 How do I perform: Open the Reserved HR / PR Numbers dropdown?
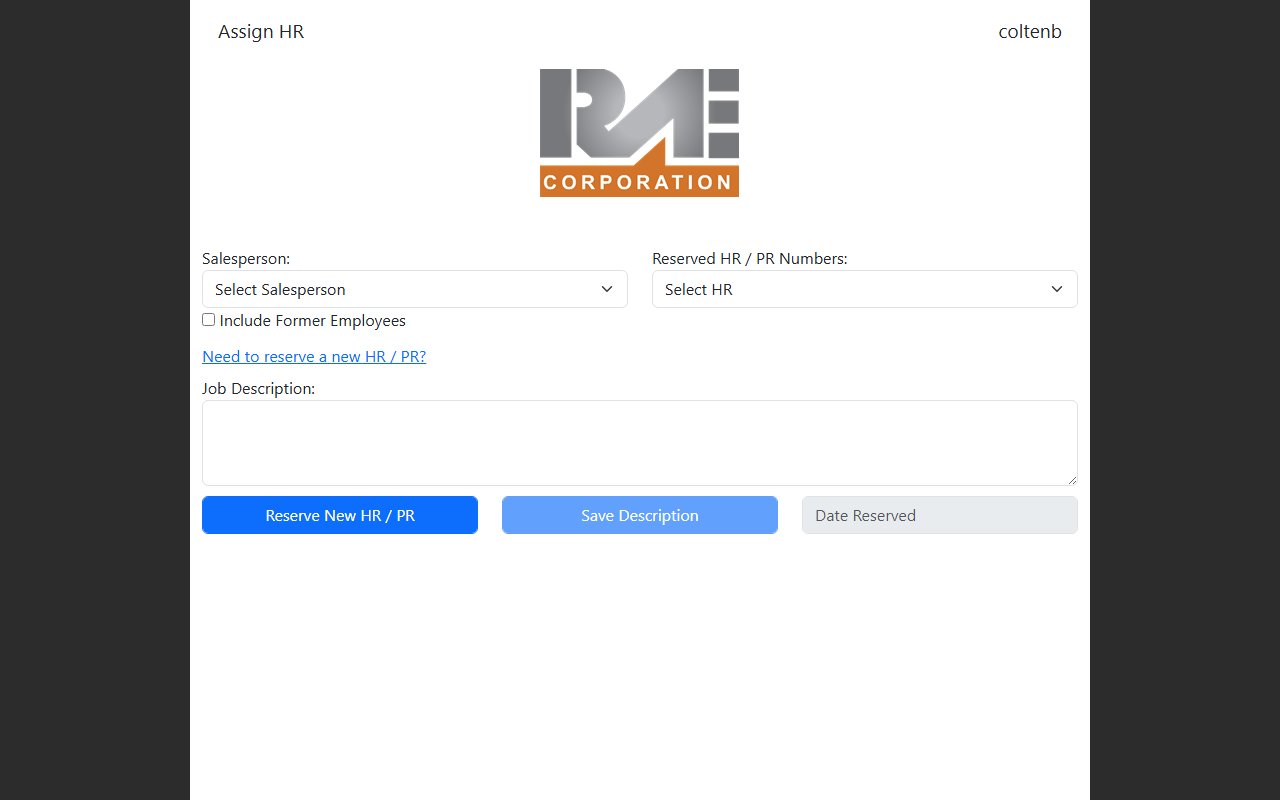(x=865, y=289)
